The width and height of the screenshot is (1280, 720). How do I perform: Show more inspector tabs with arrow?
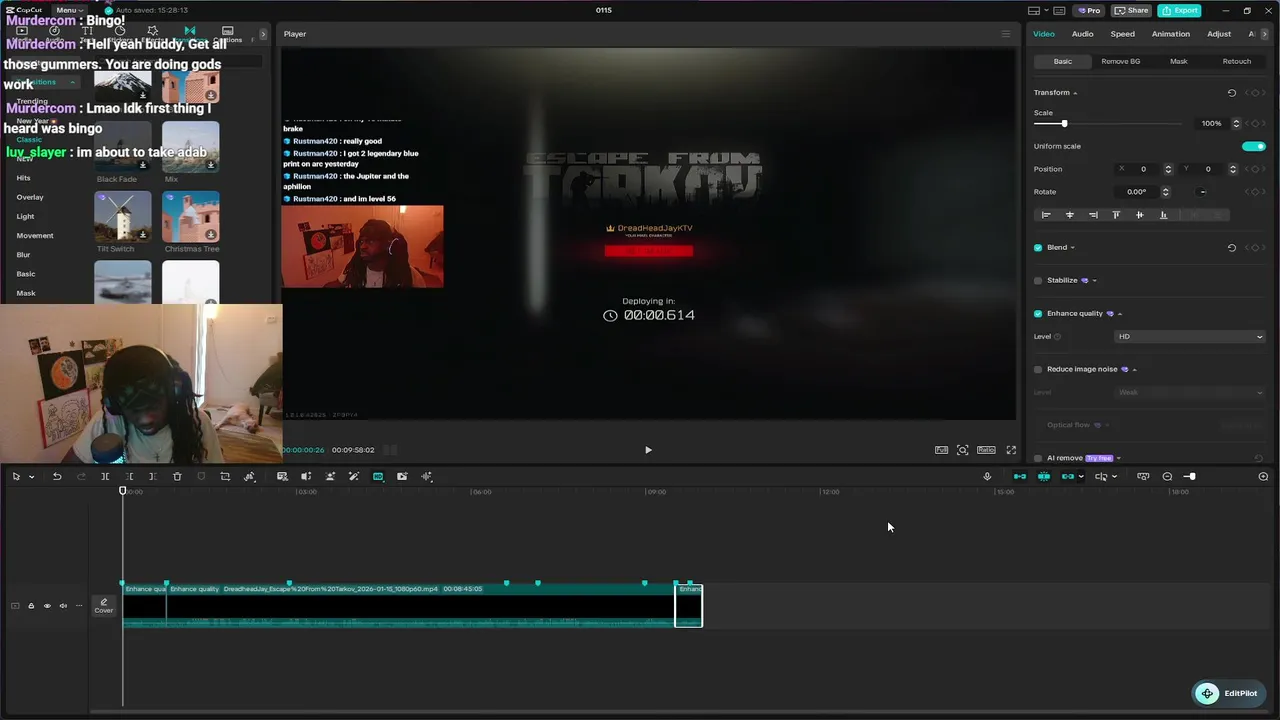tap(1265, 34)
